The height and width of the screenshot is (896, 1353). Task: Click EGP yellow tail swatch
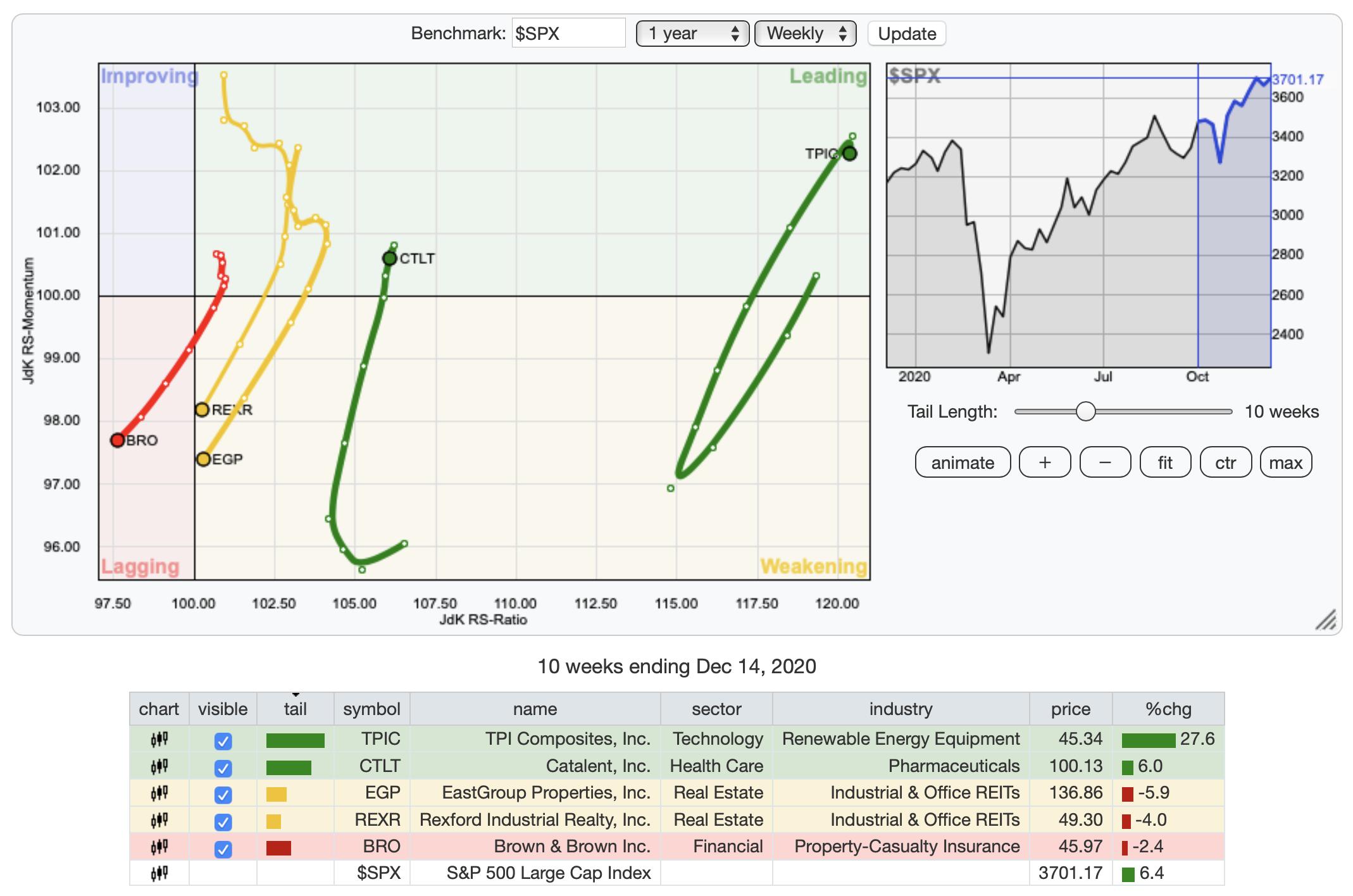pos(277,794)
